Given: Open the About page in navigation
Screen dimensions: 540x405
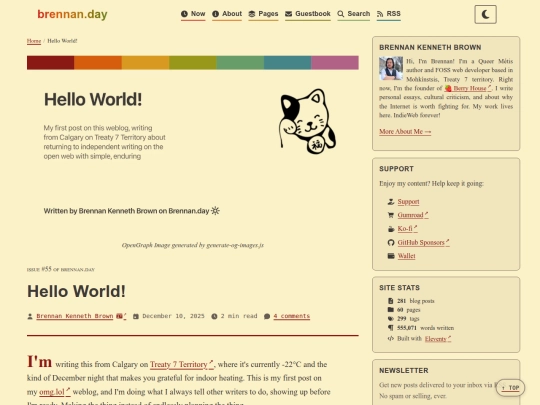Looking at the screenshot, I should (227, 14).
